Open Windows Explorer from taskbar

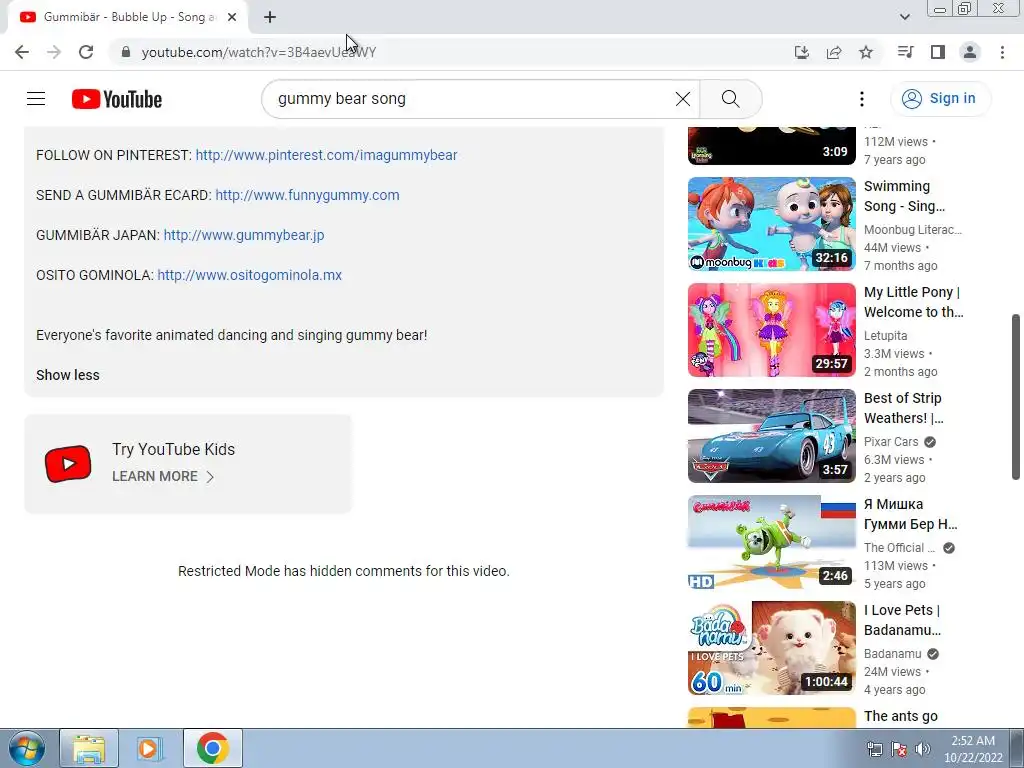pyautogui.click(x=89, y=748)
